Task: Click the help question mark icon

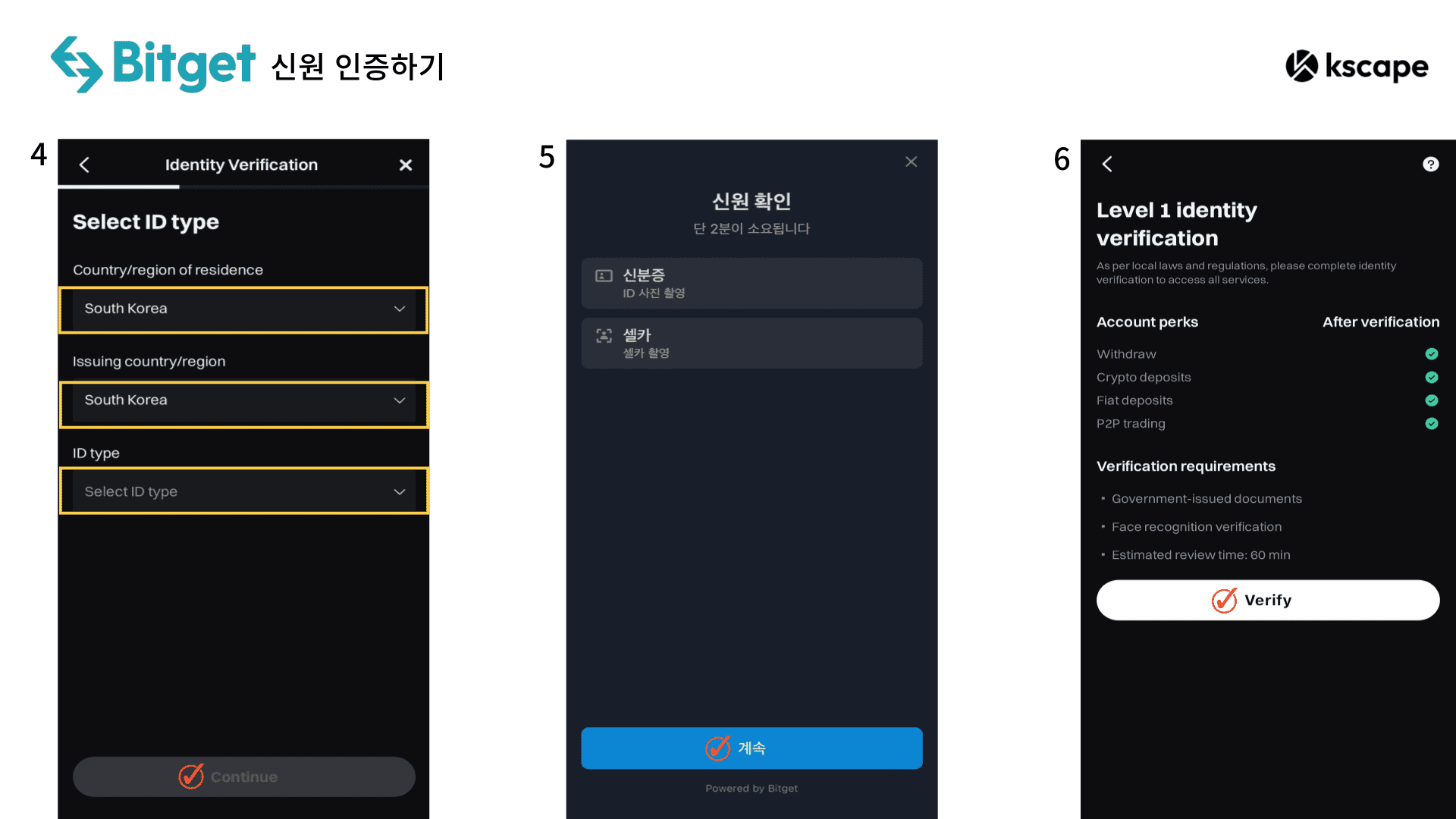Action: (x=1430, y=164)
